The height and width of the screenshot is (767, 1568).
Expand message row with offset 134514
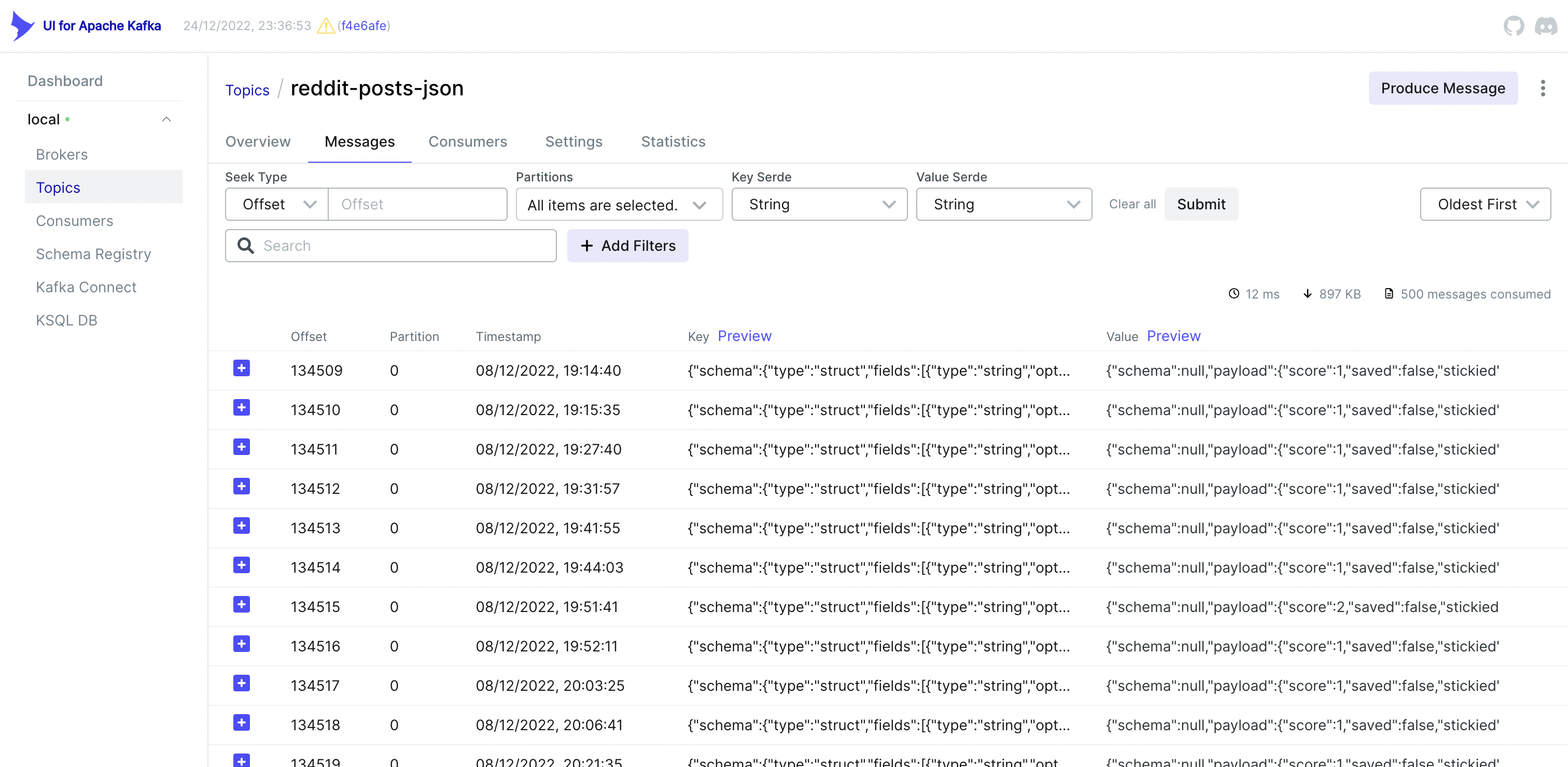242,565
